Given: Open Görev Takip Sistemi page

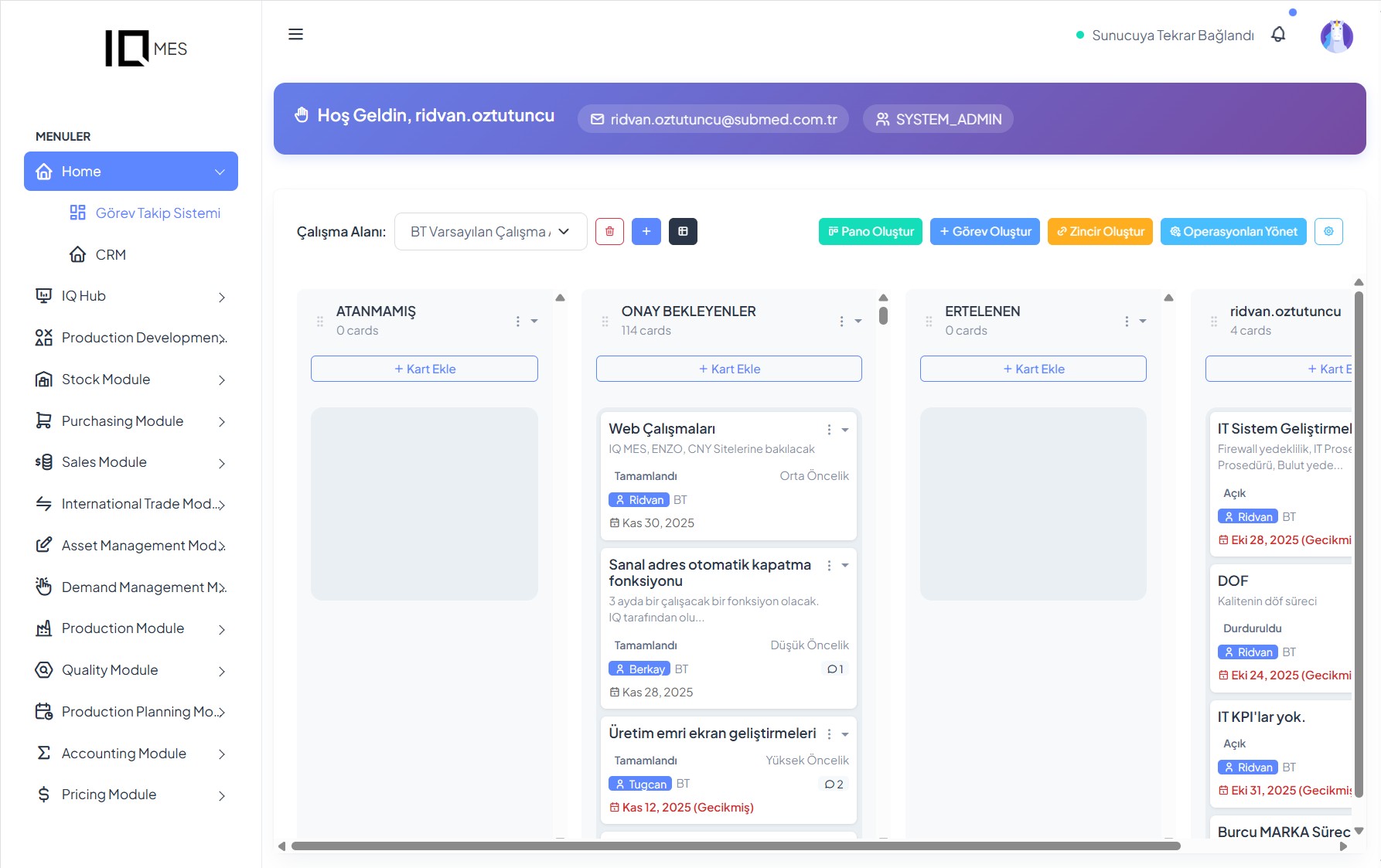Looking at the screenshot, I should click(157, 213).
